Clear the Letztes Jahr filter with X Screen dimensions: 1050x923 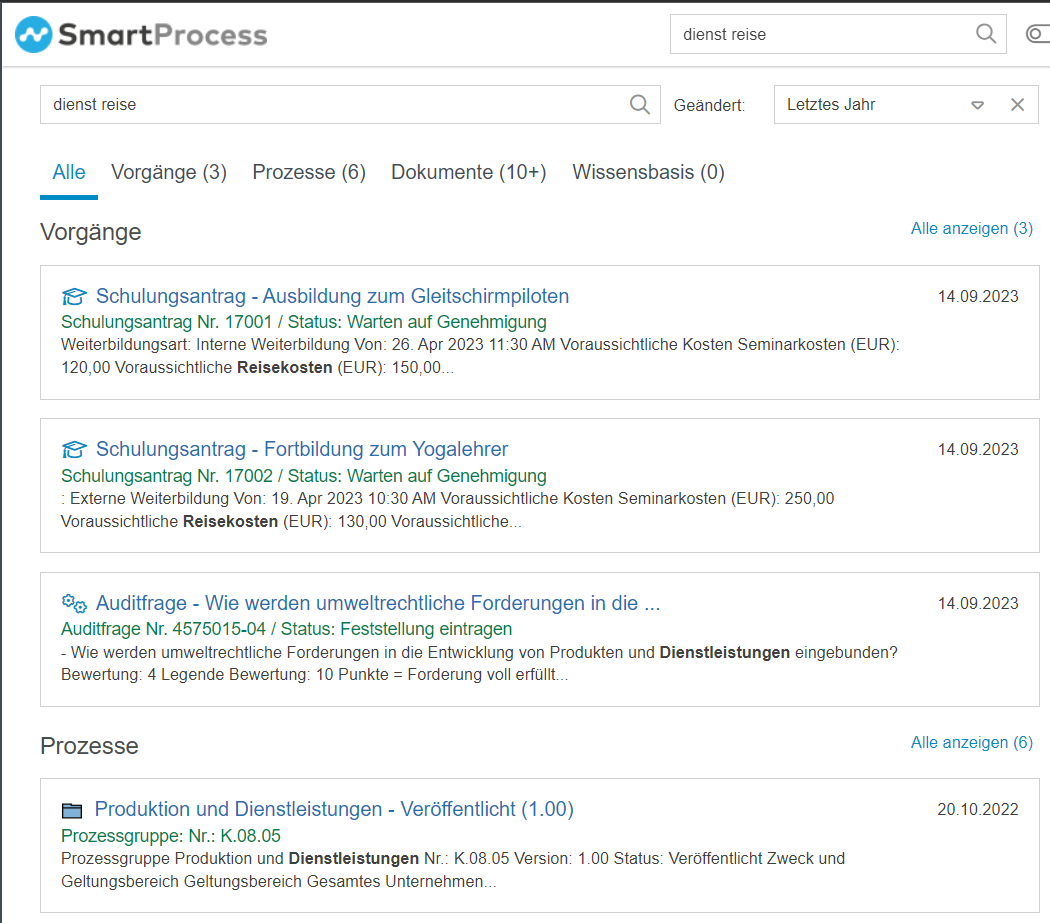click(1017, 104)
